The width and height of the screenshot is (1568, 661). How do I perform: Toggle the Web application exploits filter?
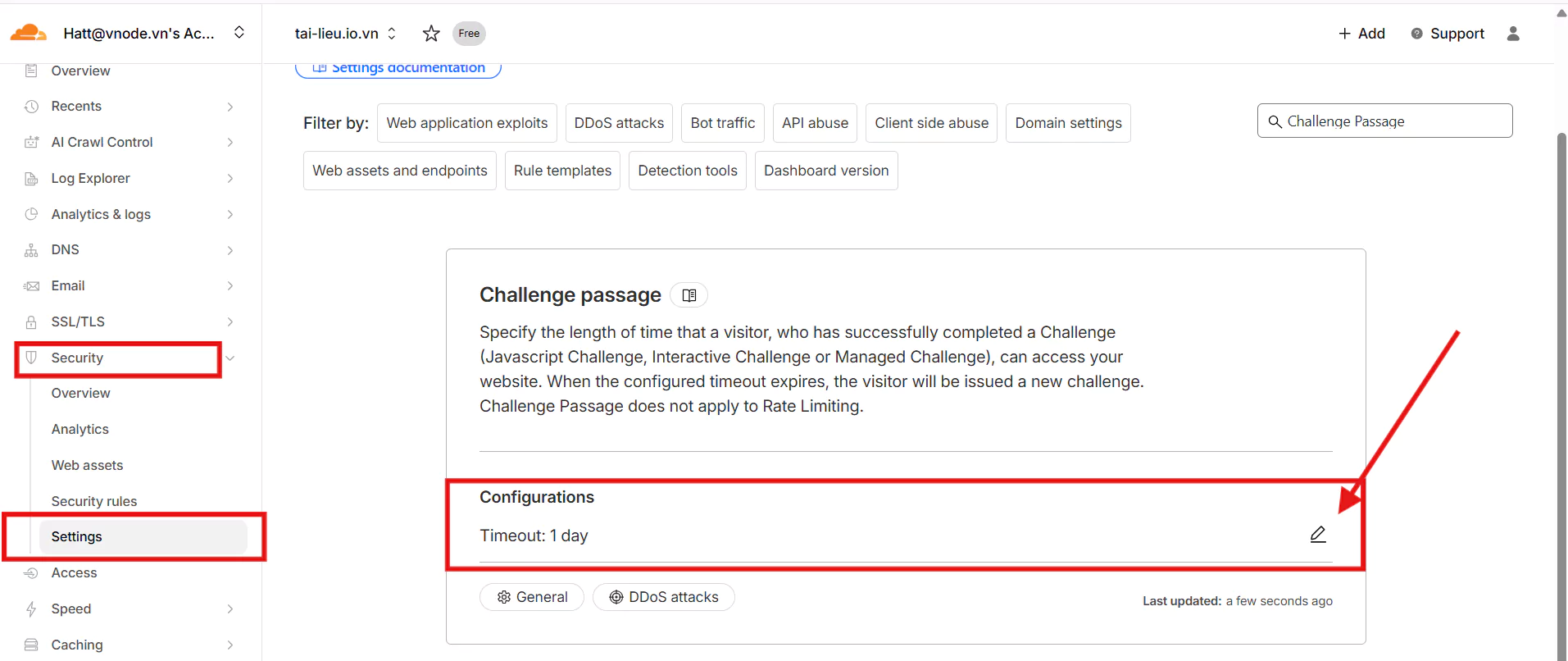(466, 123)
